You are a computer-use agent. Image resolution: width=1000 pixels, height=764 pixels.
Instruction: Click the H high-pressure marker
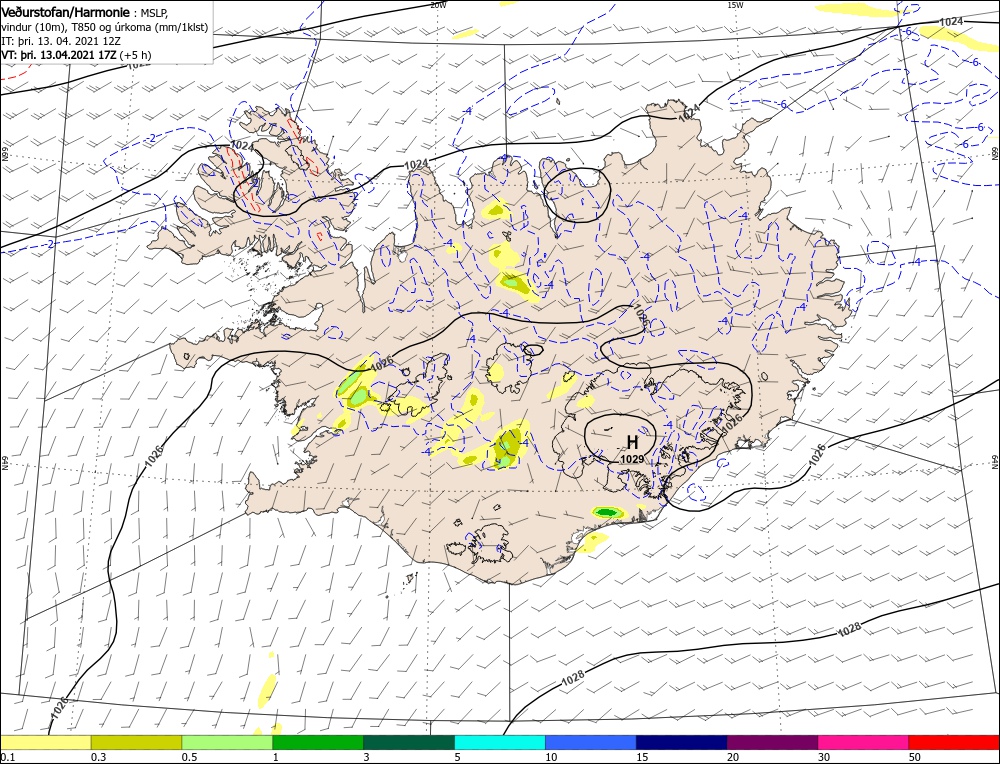pyautogui.click(x=632, y=442)
